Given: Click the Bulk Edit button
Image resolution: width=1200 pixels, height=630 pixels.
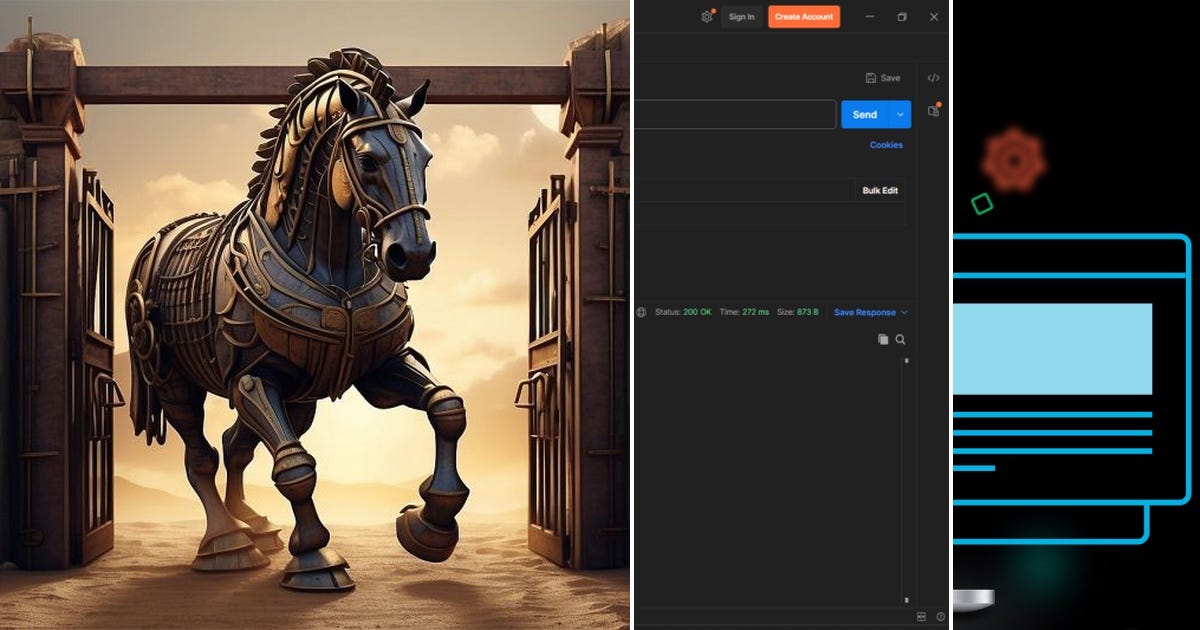Looking at the screenshot, I should pyautogui.click(x=880, y=190).
